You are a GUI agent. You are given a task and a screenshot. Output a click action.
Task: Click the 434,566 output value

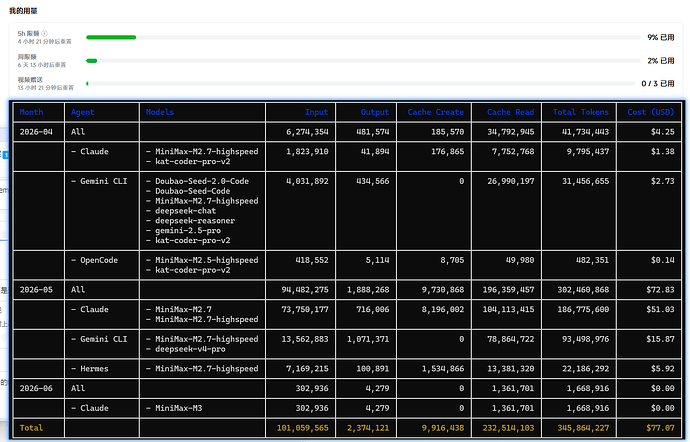373,181
